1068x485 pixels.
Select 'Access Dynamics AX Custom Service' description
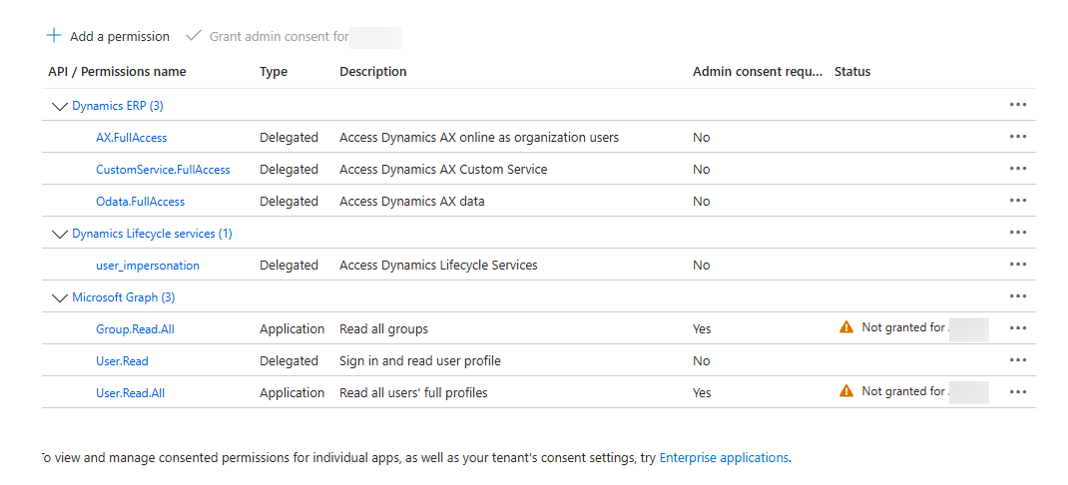point(443,170)
